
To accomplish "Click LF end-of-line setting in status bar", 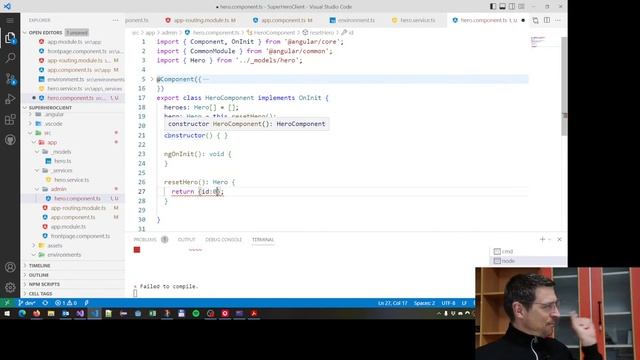I will point(464,303).
